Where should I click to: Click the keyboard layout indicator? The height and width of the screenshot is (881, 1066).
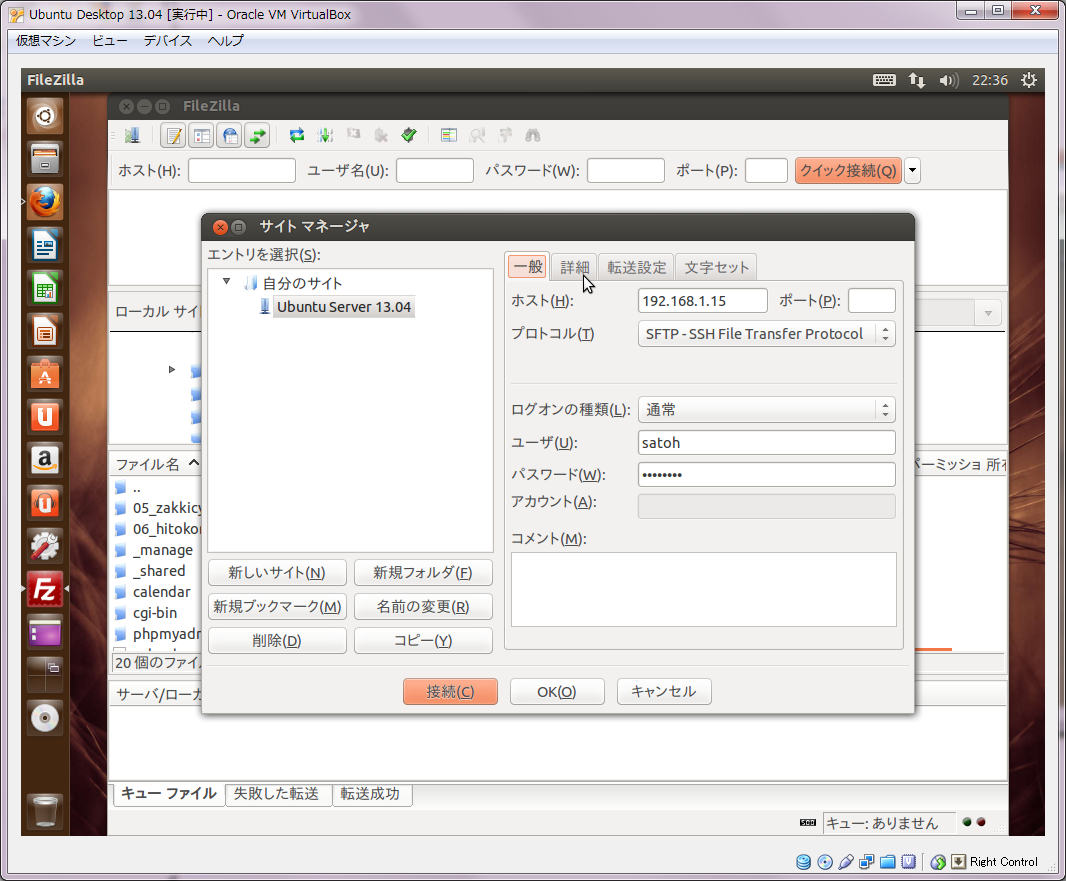point(884,80)
